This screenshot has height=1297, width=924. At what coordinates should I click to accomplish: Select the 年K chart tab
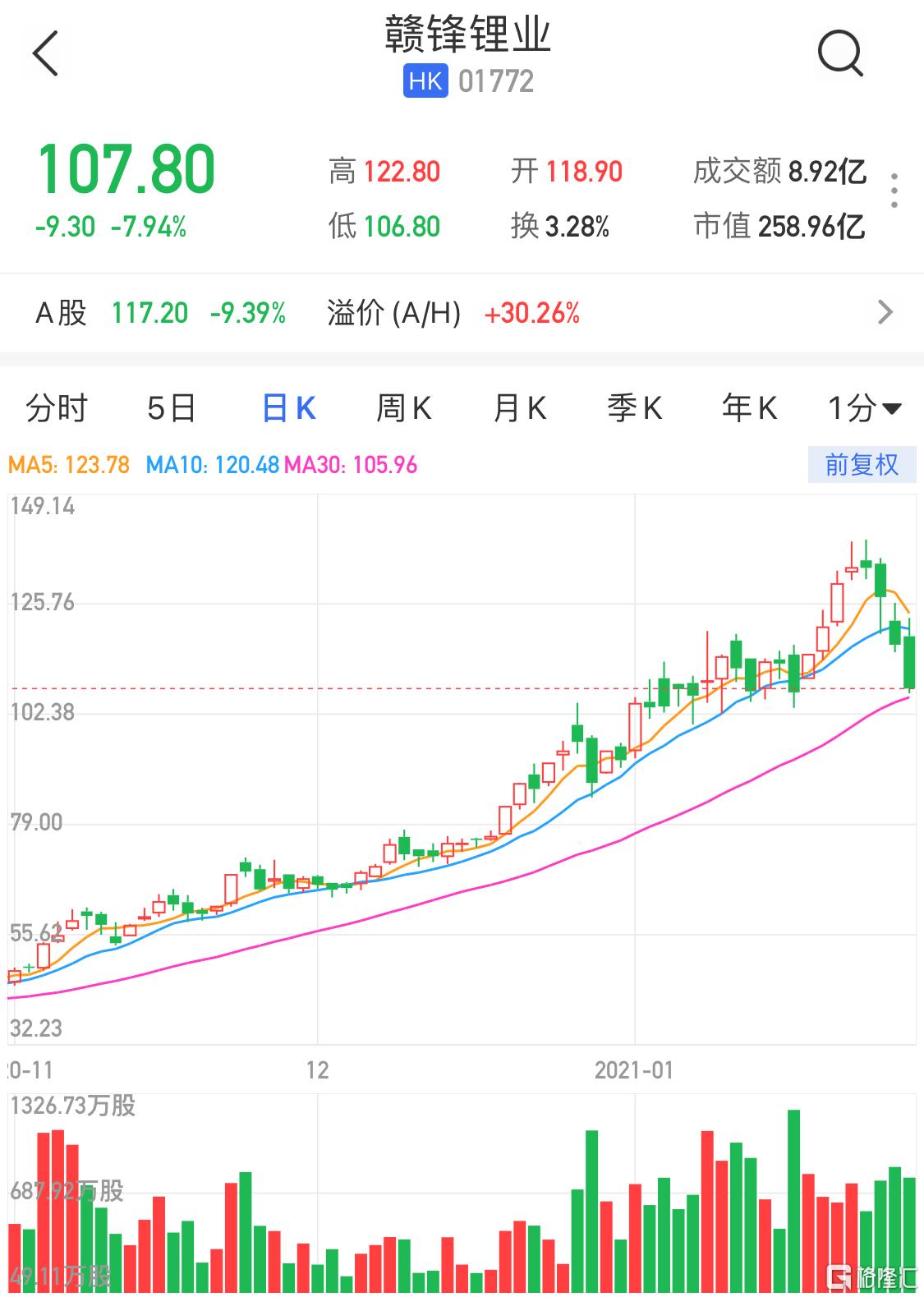point(750,408)
